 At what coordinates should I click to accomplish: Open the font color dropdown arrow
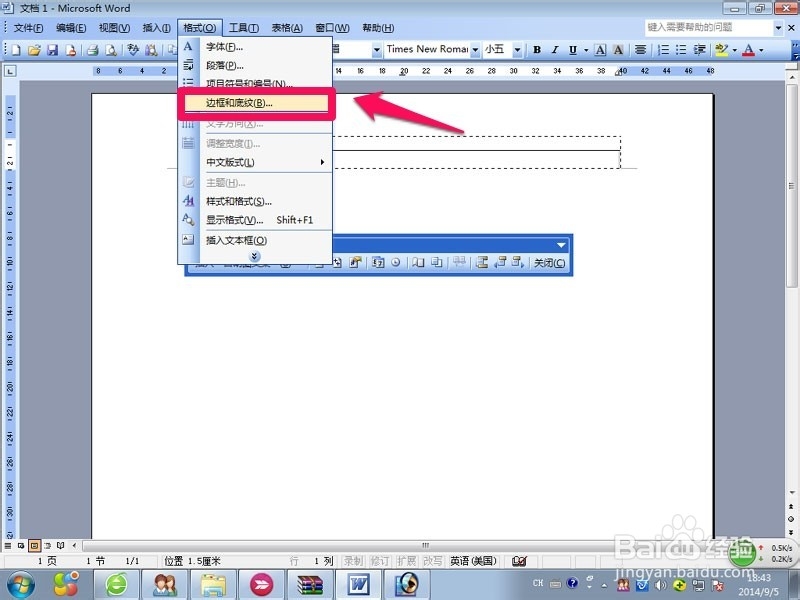coord(761,49)
